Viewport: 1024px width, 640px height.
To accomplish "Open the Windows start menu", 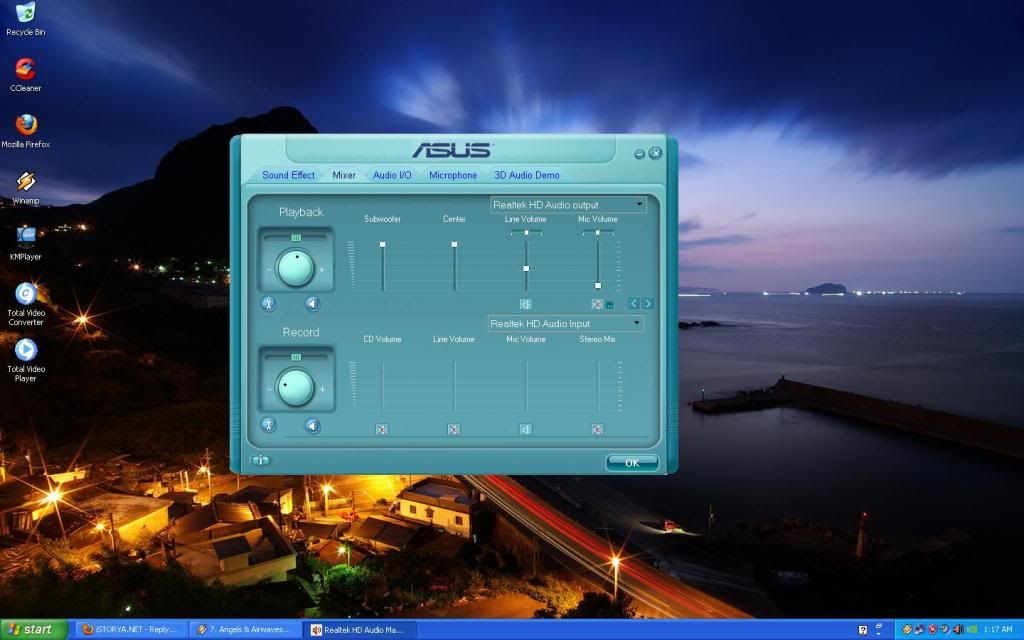I will [x=33, y=630].
